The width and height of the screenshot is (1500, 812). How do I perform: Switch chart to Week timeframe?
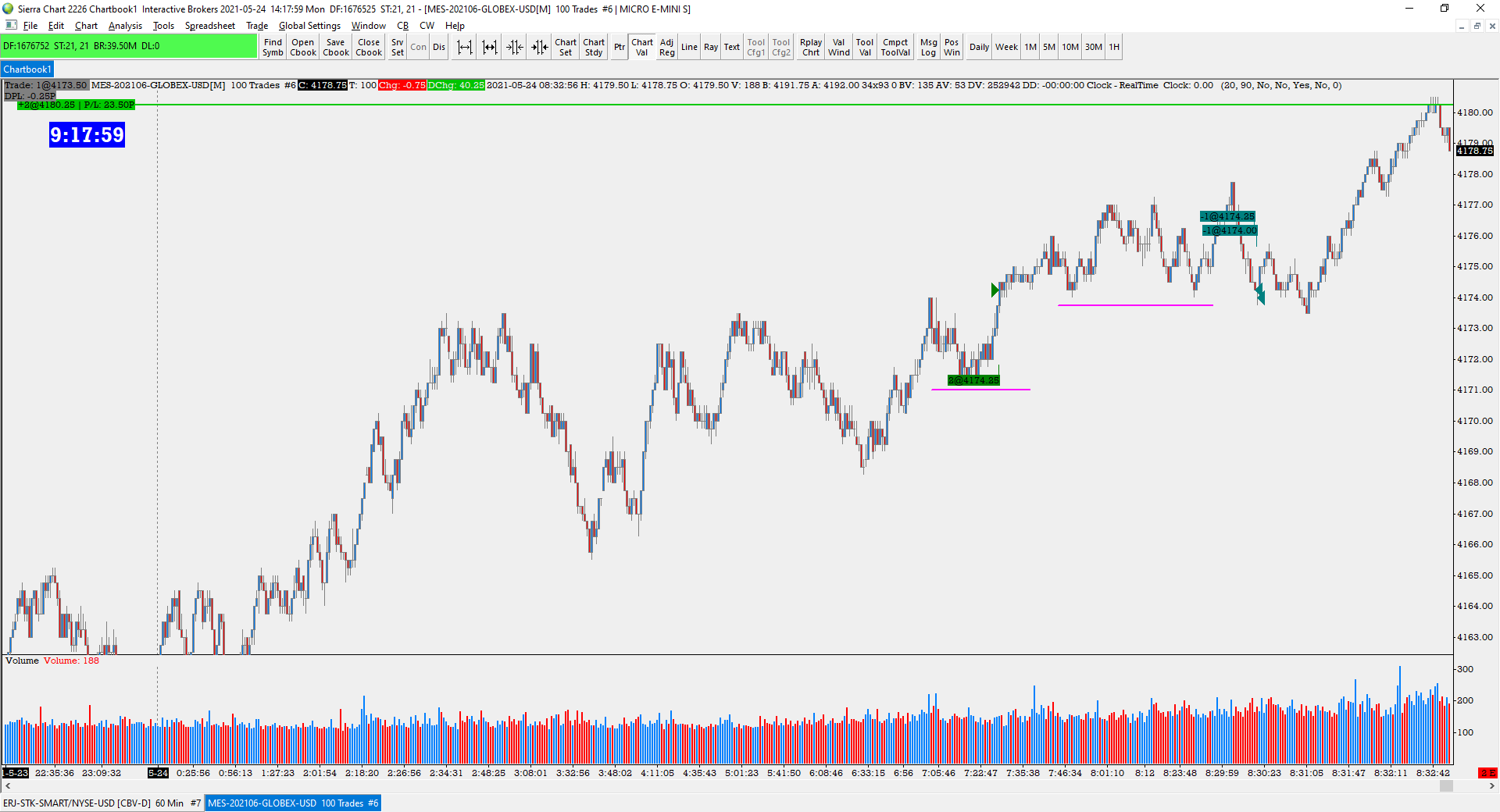[x=1006, y=48]
